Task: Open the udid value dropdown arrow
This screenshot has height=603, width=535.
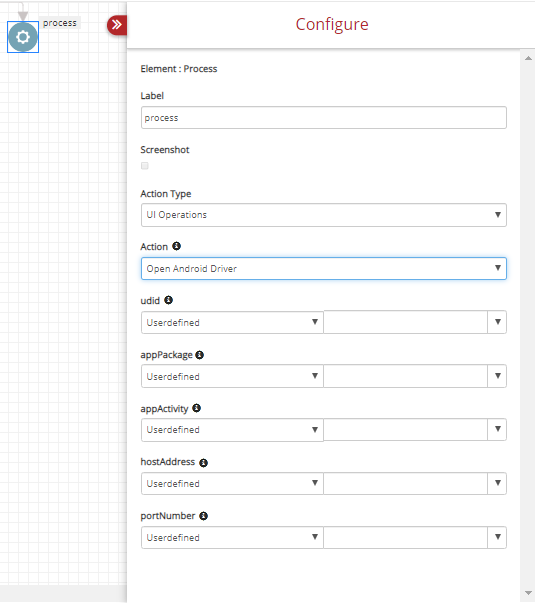Action: 497,322
